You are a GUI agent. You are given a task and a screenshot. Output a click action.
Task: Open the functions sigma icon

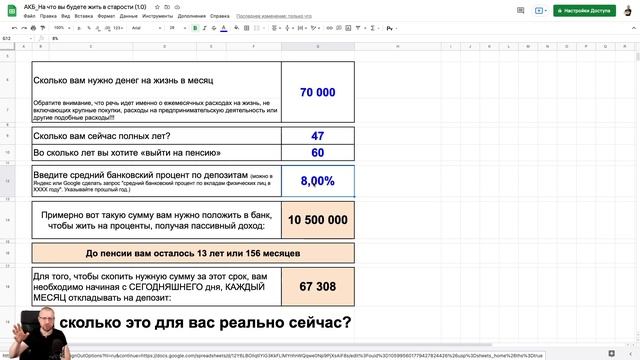click(373, 28)
